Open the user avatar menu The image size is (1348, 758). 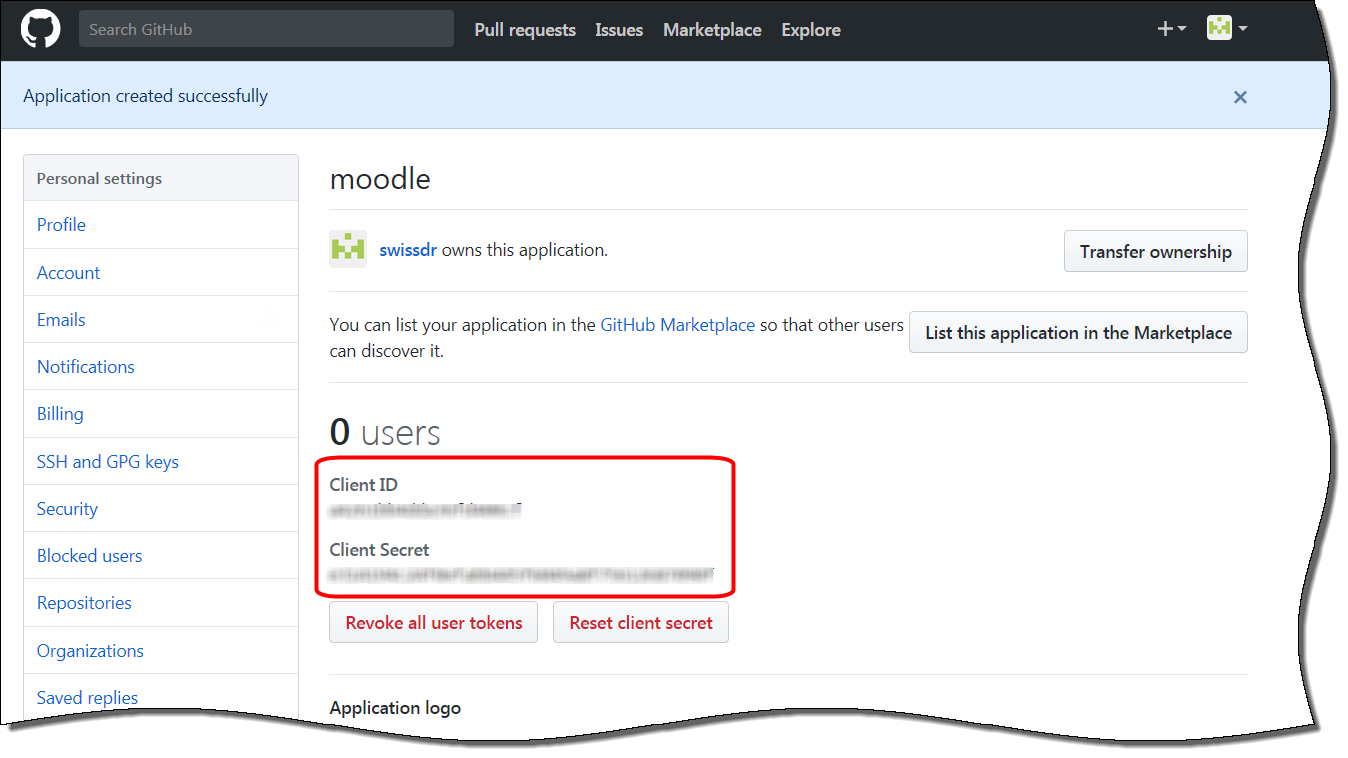coord(1227,29)
